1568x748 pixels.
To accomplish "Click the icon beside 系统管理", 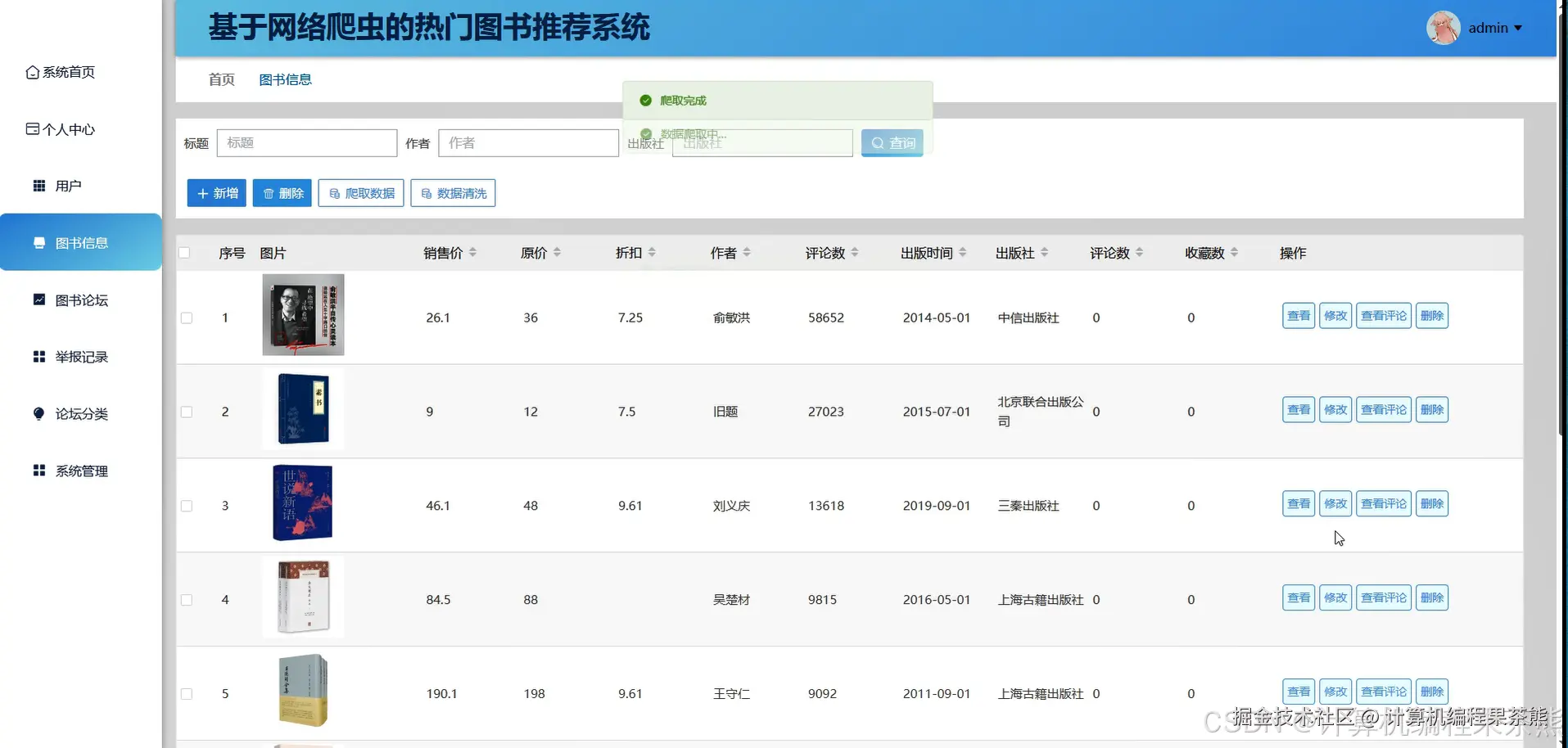I will [39, 471].
